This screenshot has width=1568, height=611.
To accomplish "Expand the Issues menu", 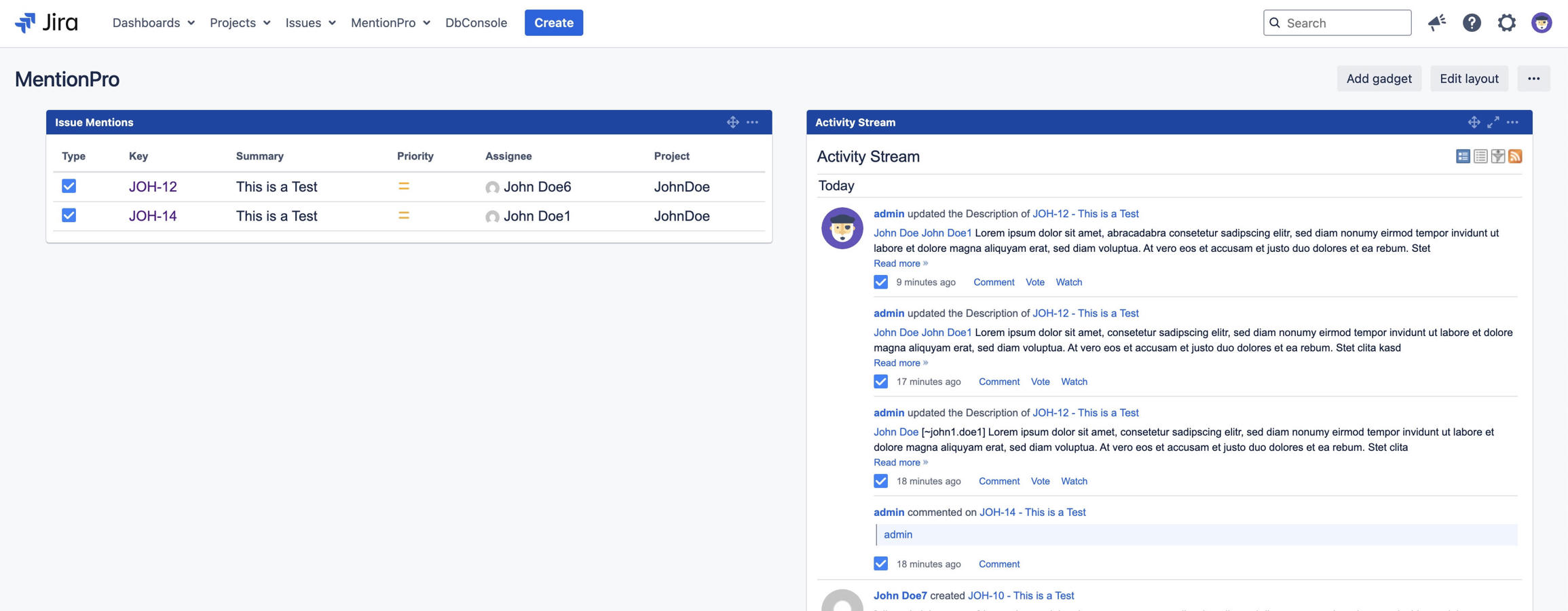I will tap(310, 22).
